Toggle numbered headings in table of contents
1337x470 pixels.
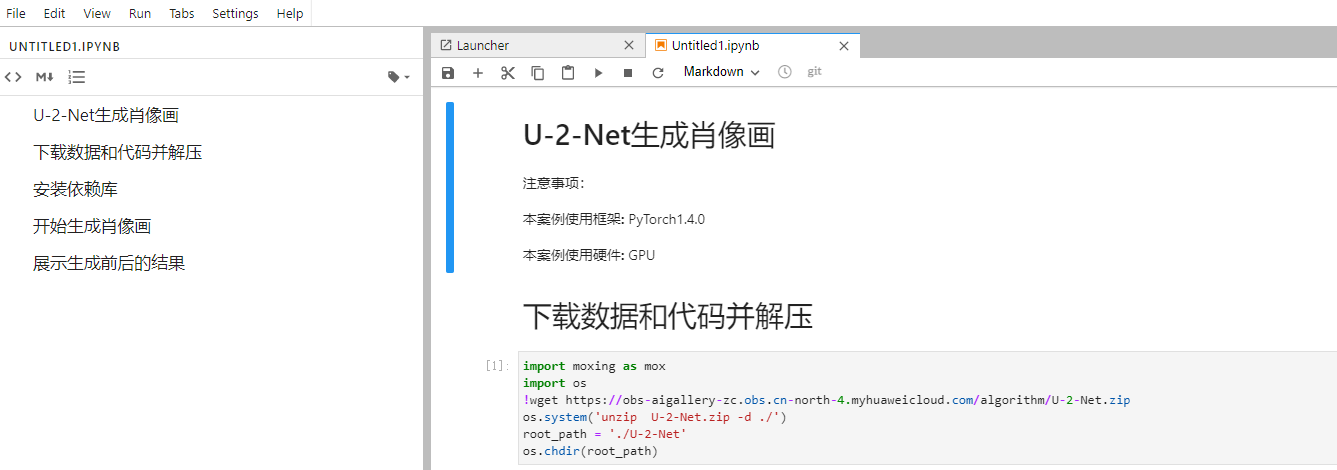pyautogui.click(x=77, y=77)
